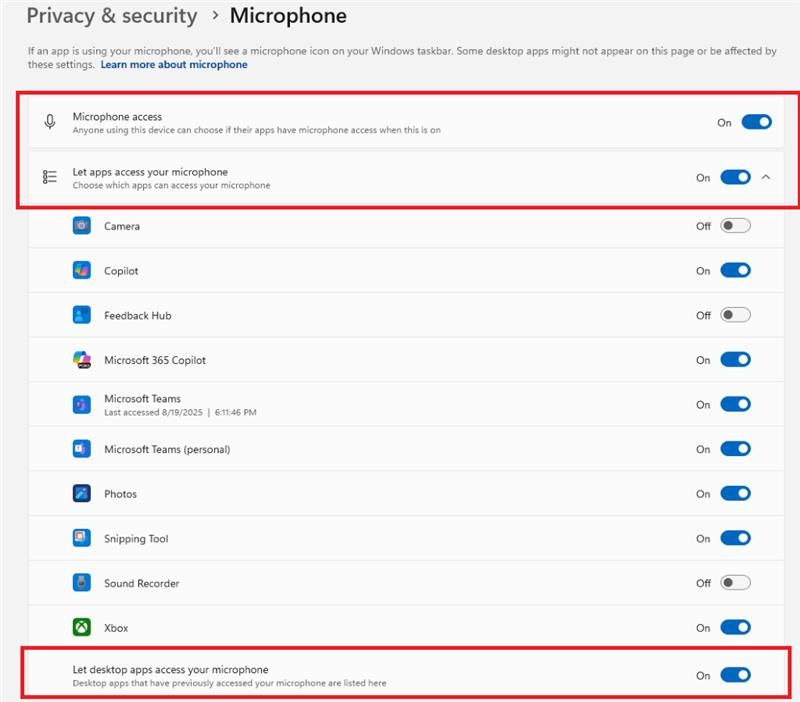Image resolution: width=800 pixels, height=702 pixels.
Task: Click the Sound Recorder icon
Action: click(82, 583)
